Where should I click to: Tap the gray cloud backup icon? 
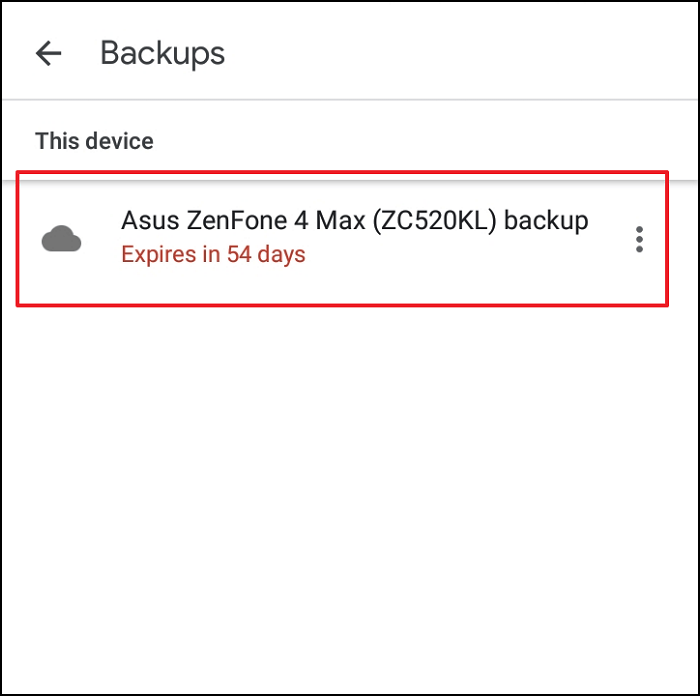tap(62, 239)
